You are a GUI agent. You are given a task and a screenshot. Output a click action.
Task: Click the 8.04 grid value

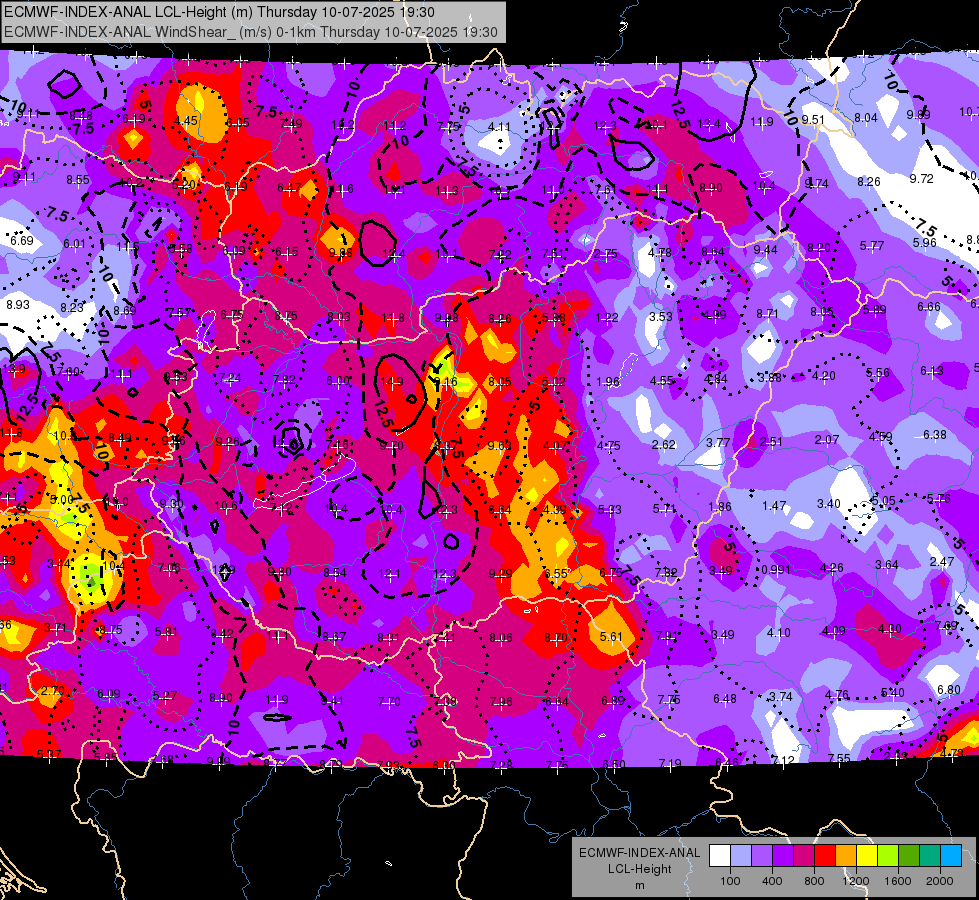pos(866,118)
